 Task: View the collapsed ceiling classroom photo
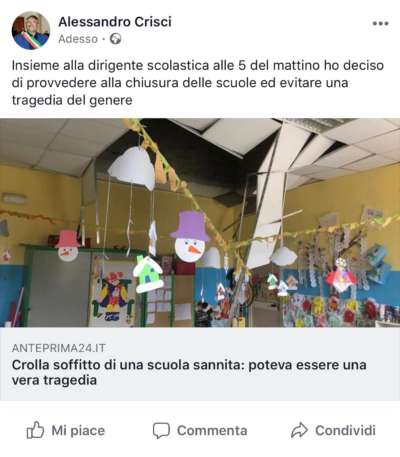coord(200,223)
